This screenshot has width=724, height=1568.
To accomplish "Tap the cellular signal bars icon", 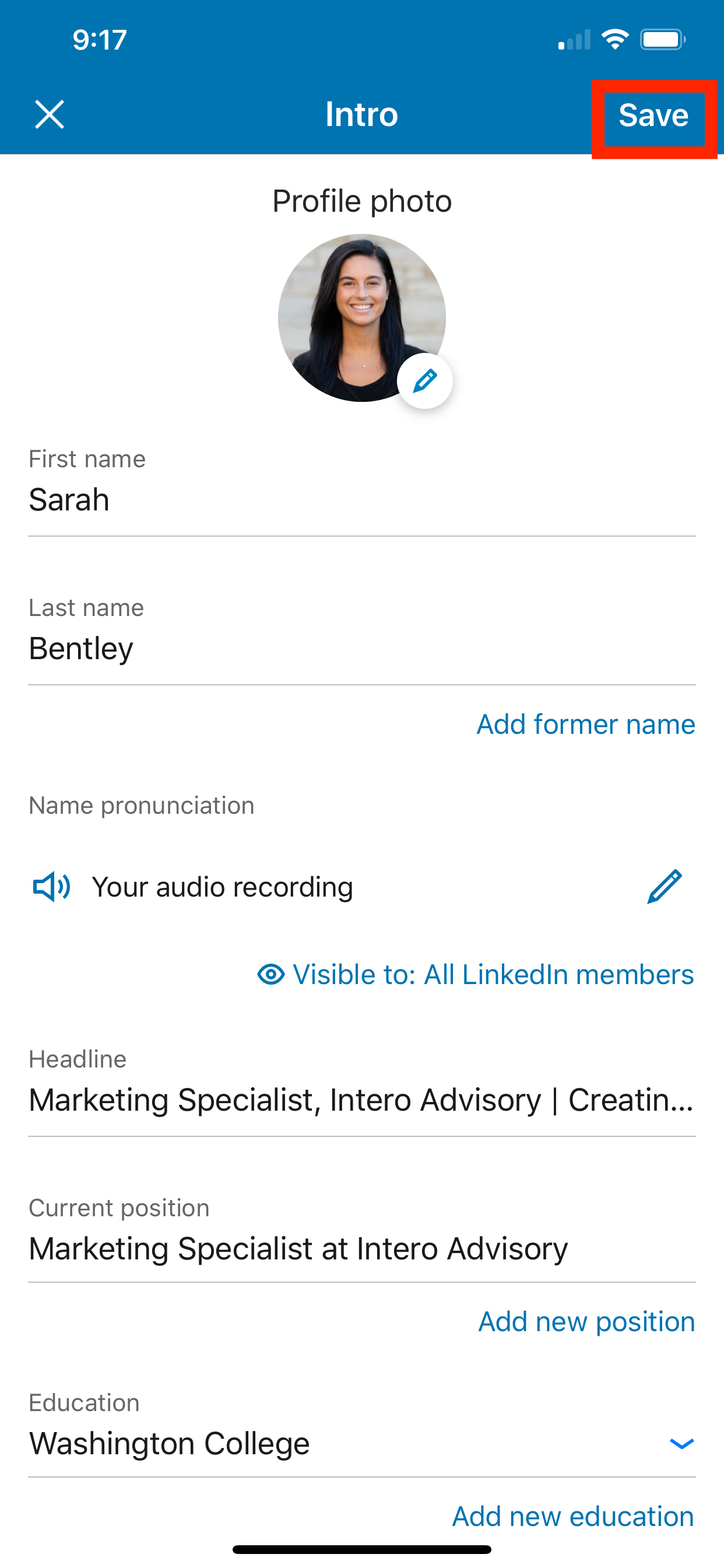I will coord(574,40).
